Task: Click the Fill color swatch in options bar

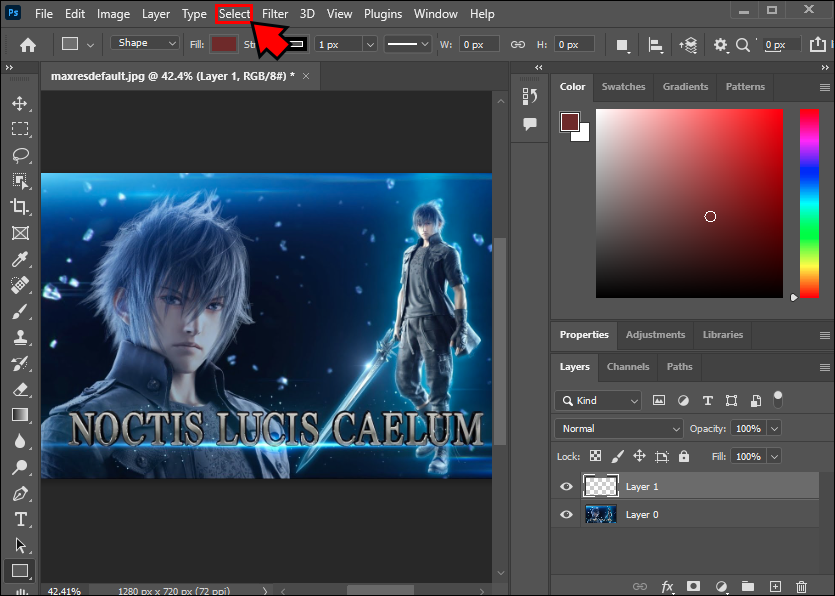Action: tap(224, 44)
